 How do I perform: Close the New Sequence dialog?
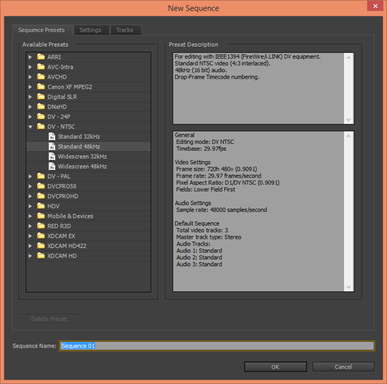375,6
